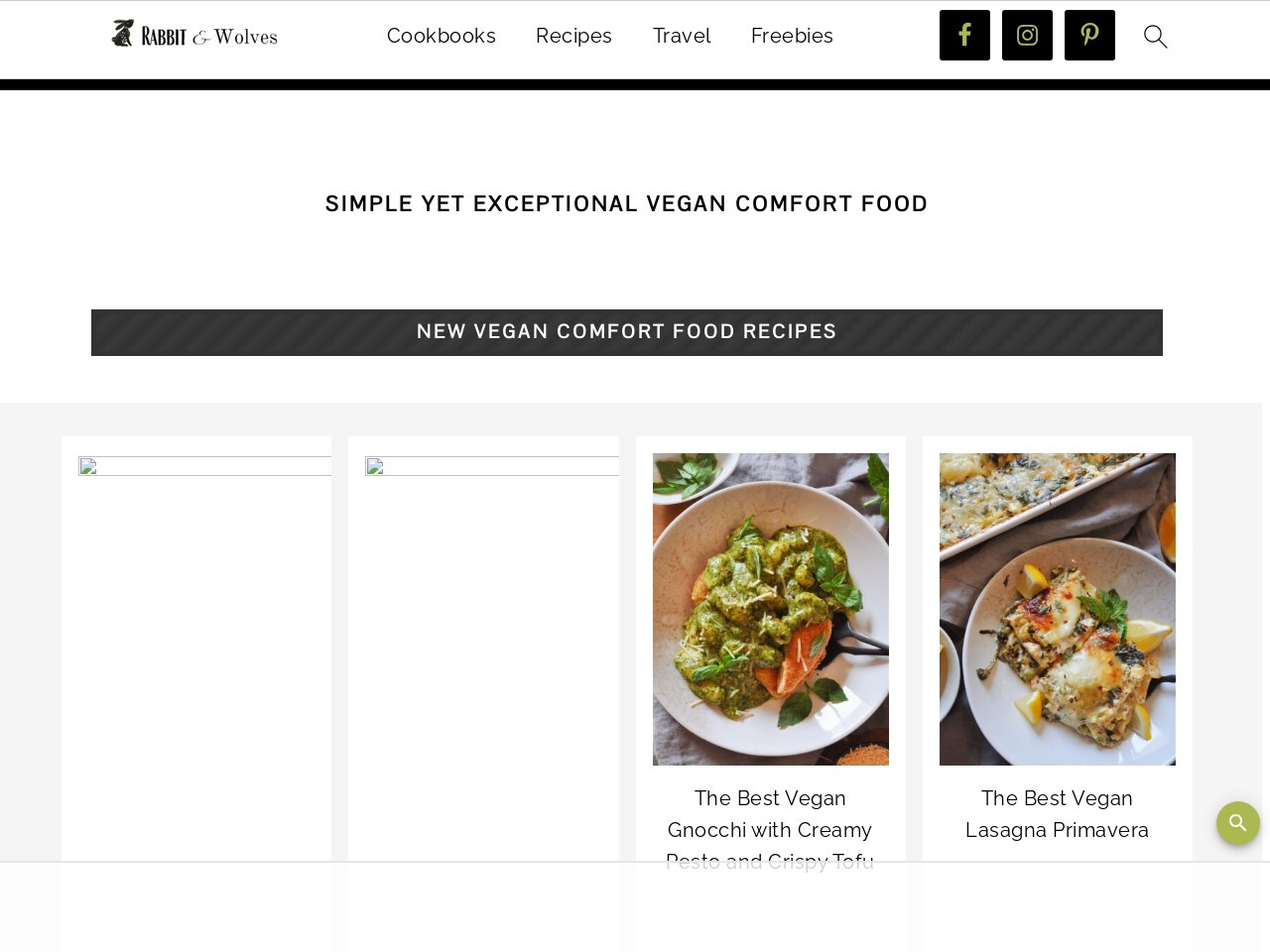This screenshot has width=1270, height=952.
Task: Click the Simple Yet Exceptional Vegan Comfort Food heading
Action: point(626,203)
